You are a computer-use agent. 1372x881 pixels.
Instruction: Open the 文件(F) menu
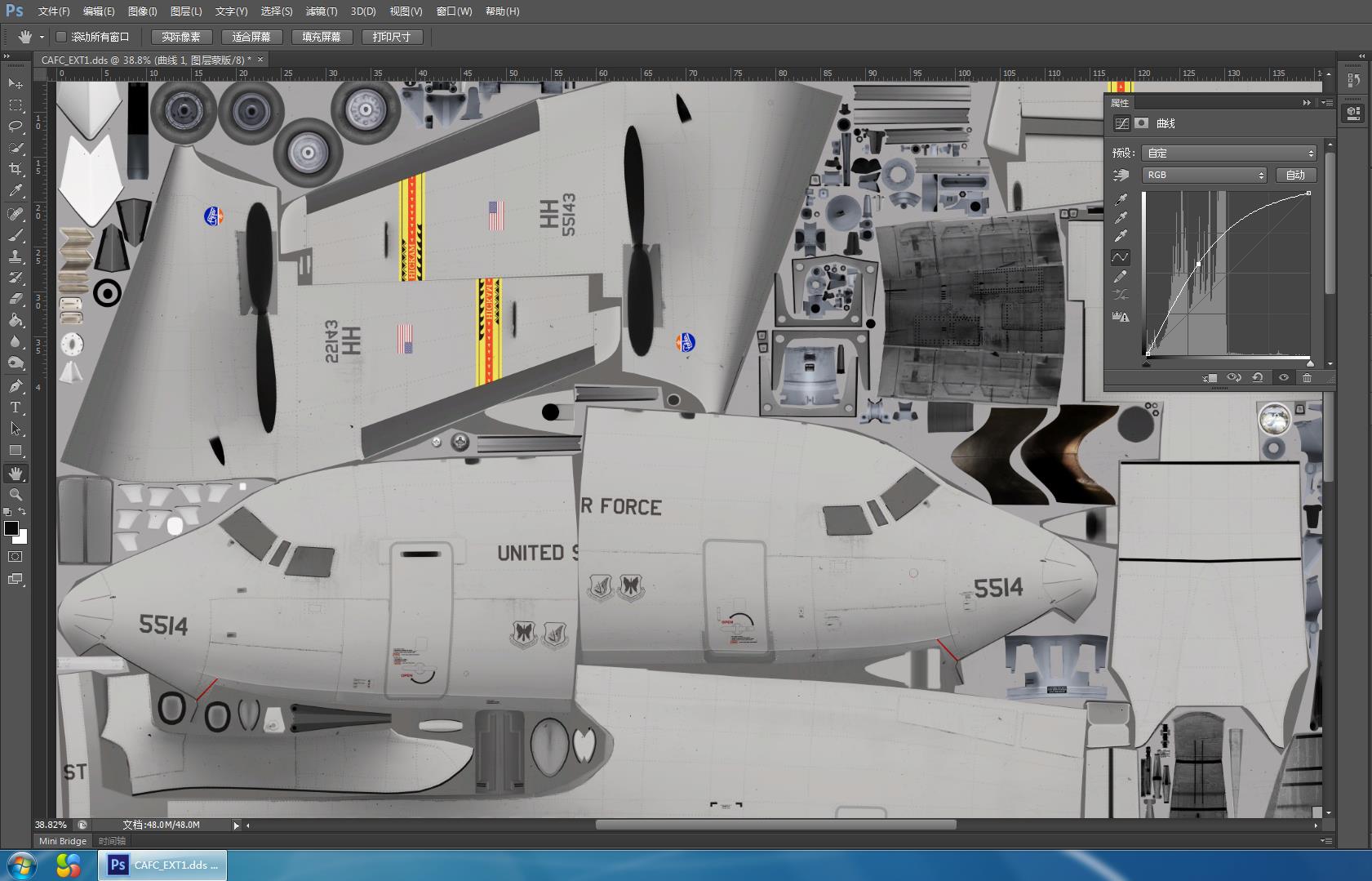tap(54, 11)
